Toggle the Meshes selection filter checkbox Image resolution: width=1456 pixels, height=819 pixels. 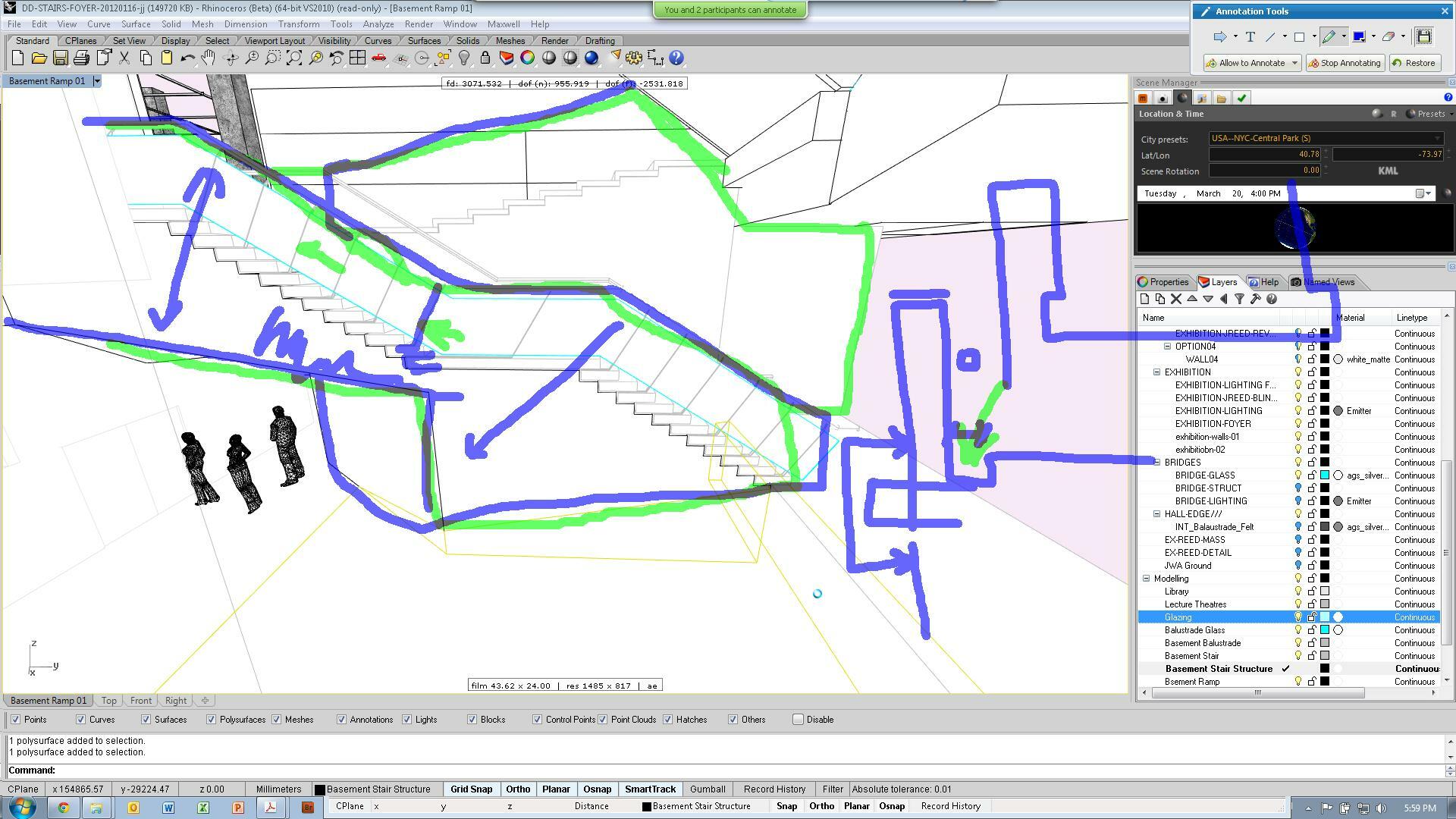pyautogui.click(x=277, y=720)
